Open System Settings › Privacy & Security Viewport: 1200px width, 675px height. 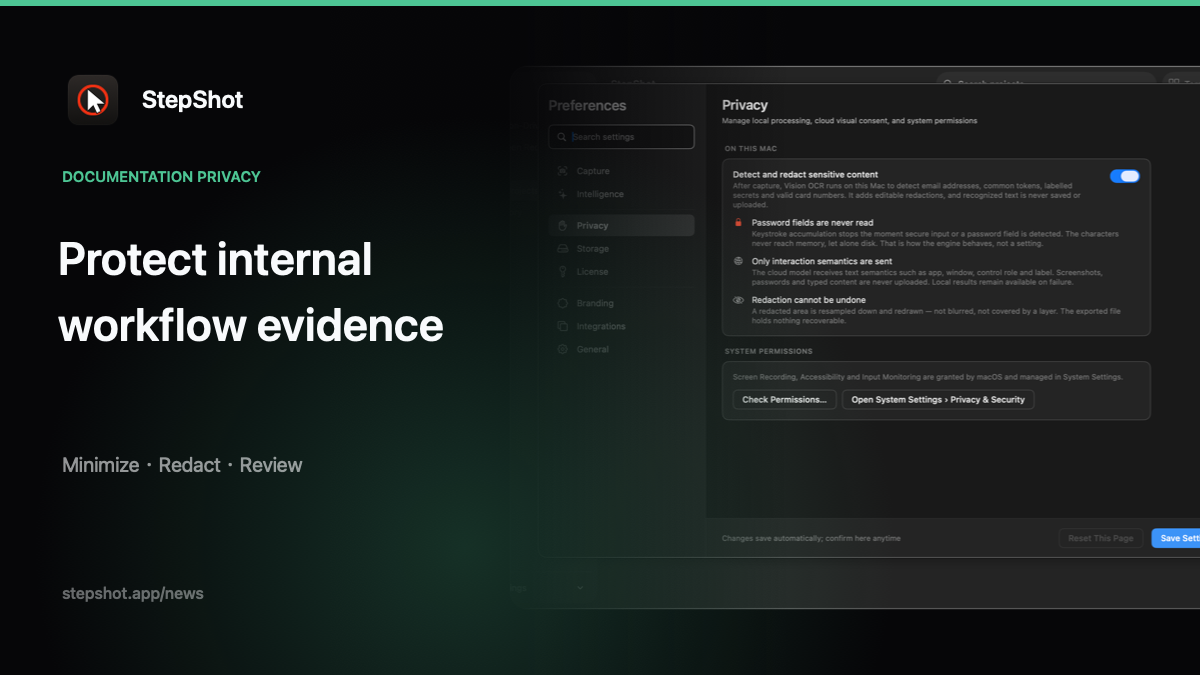coord(938,399)
